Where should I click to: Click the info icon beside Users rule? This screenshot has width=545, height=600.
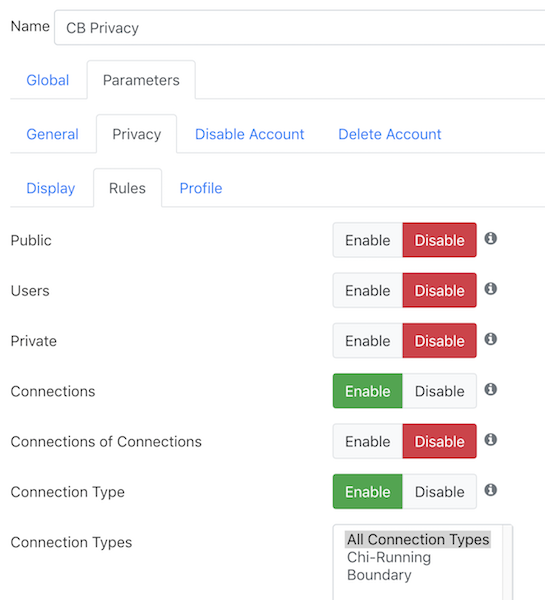pyautogui.click(x=490, y=289)
